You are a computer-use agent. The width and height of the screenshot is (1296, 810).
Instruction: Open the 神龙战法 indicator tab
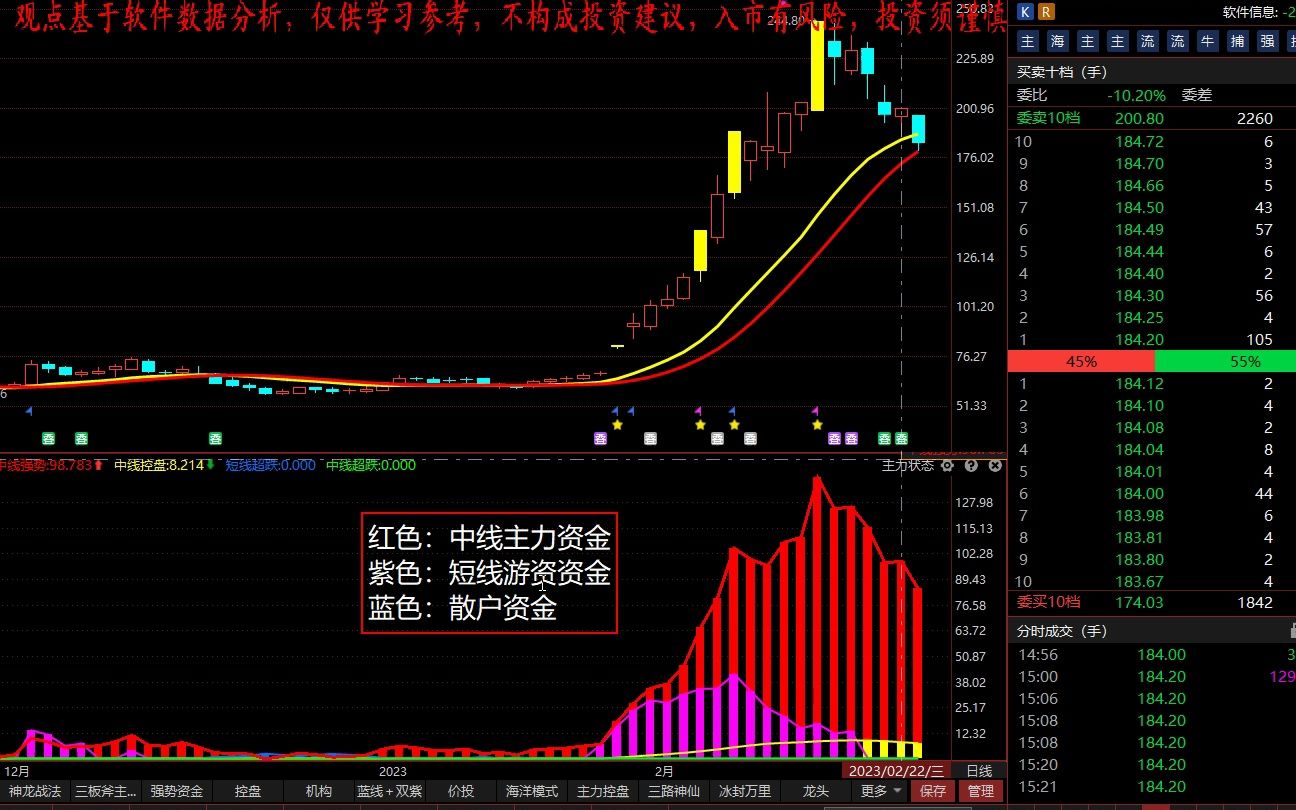pos(35,791)
